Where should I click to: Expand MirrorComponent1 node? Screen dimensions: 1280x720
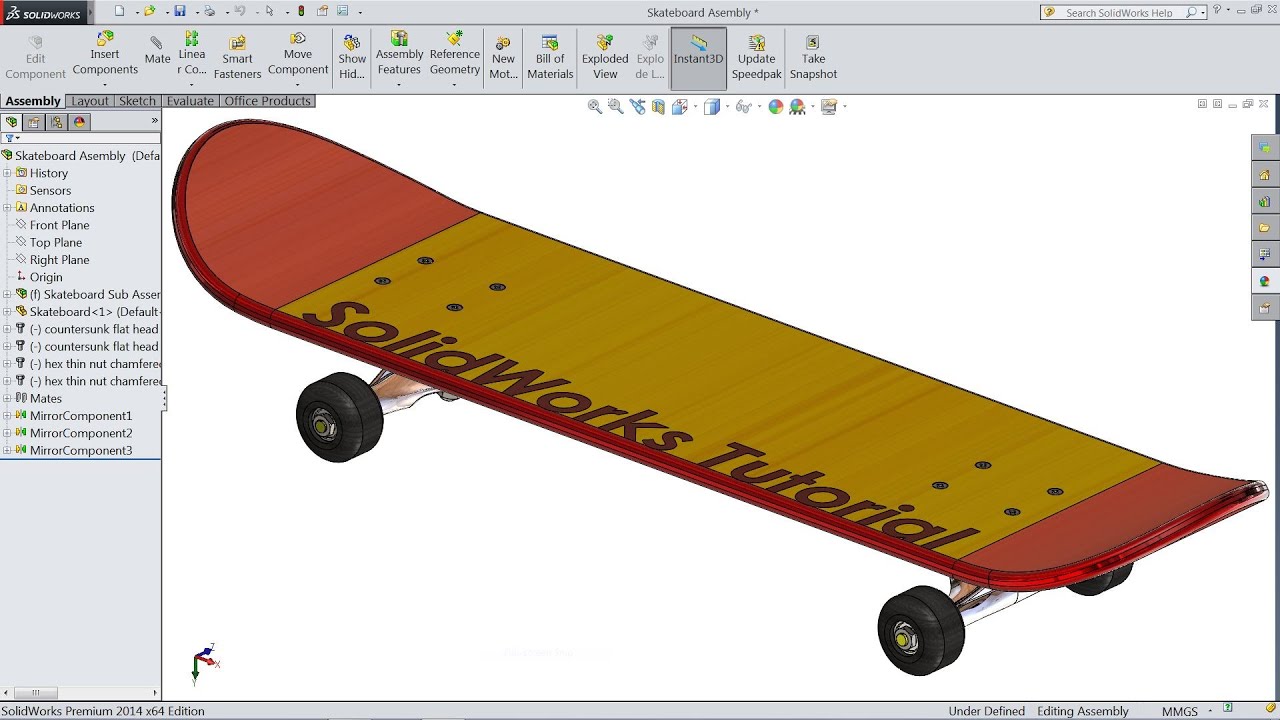(7, 415)
